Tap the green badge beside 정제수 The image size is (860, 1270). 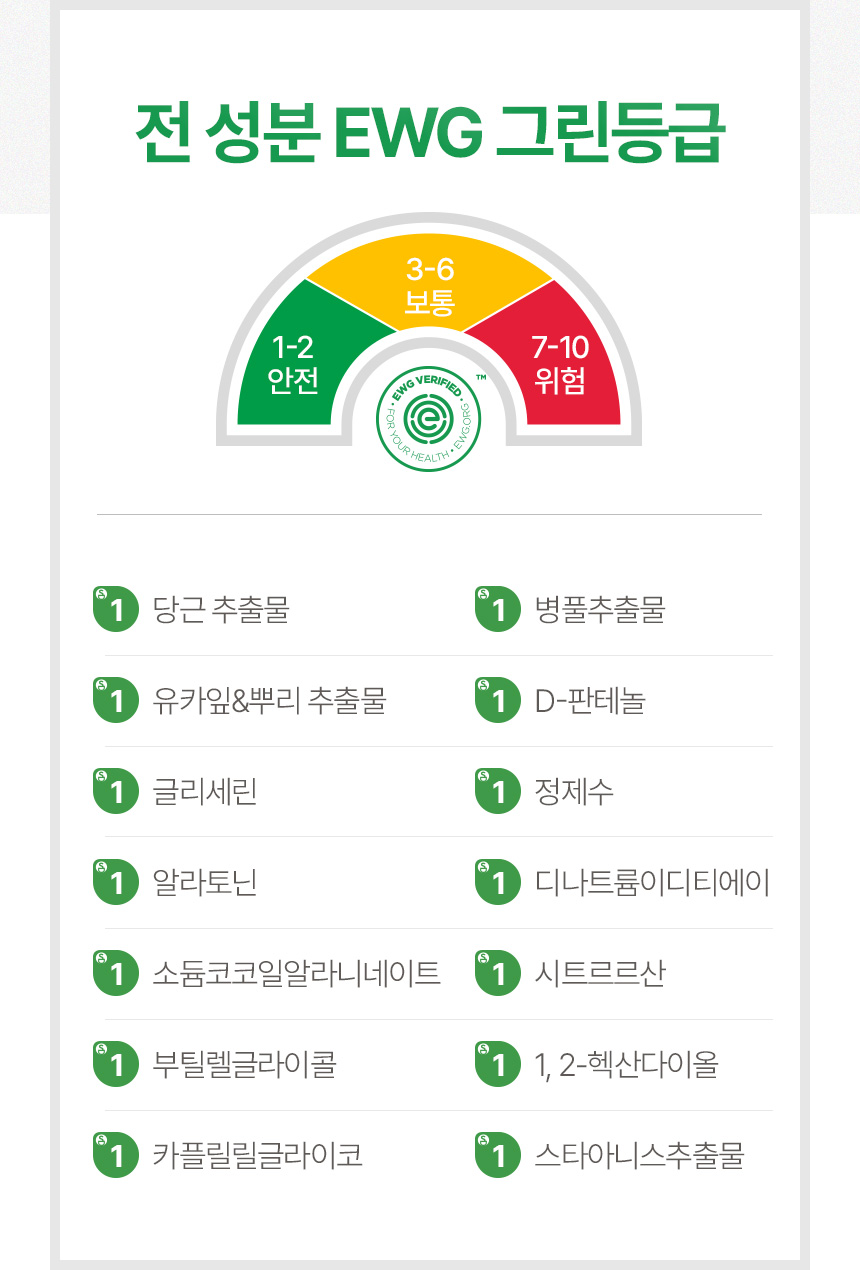tap(498, 792)
